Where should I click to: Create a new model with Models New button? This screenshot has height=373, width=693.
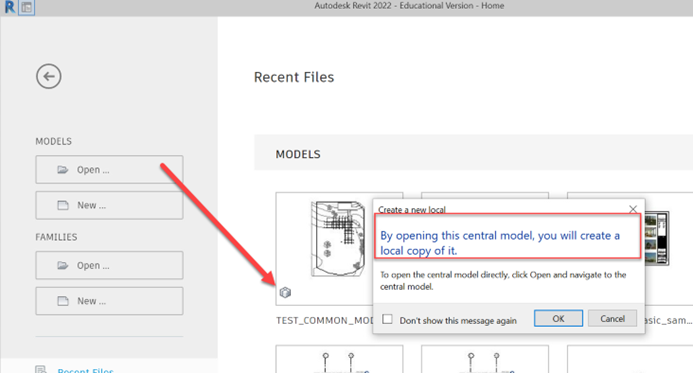coord(109,205)
